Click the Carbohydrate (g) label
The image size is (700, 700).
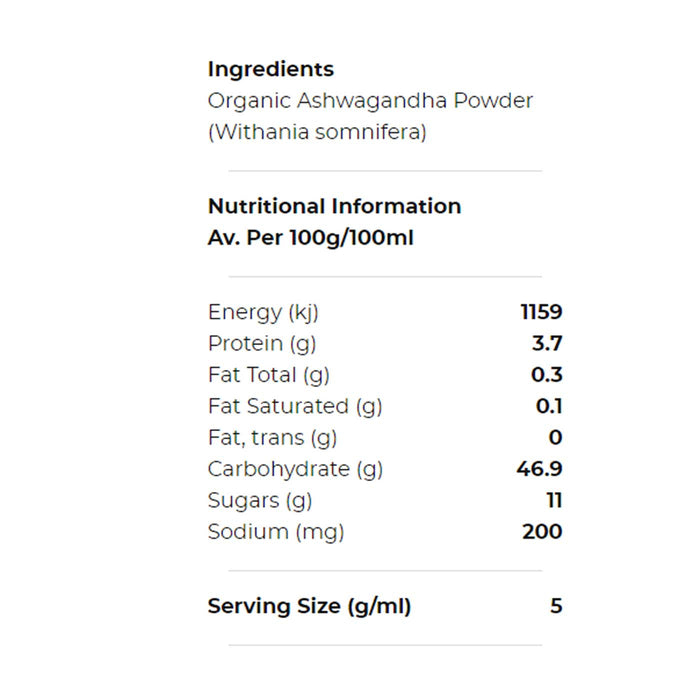295,469
